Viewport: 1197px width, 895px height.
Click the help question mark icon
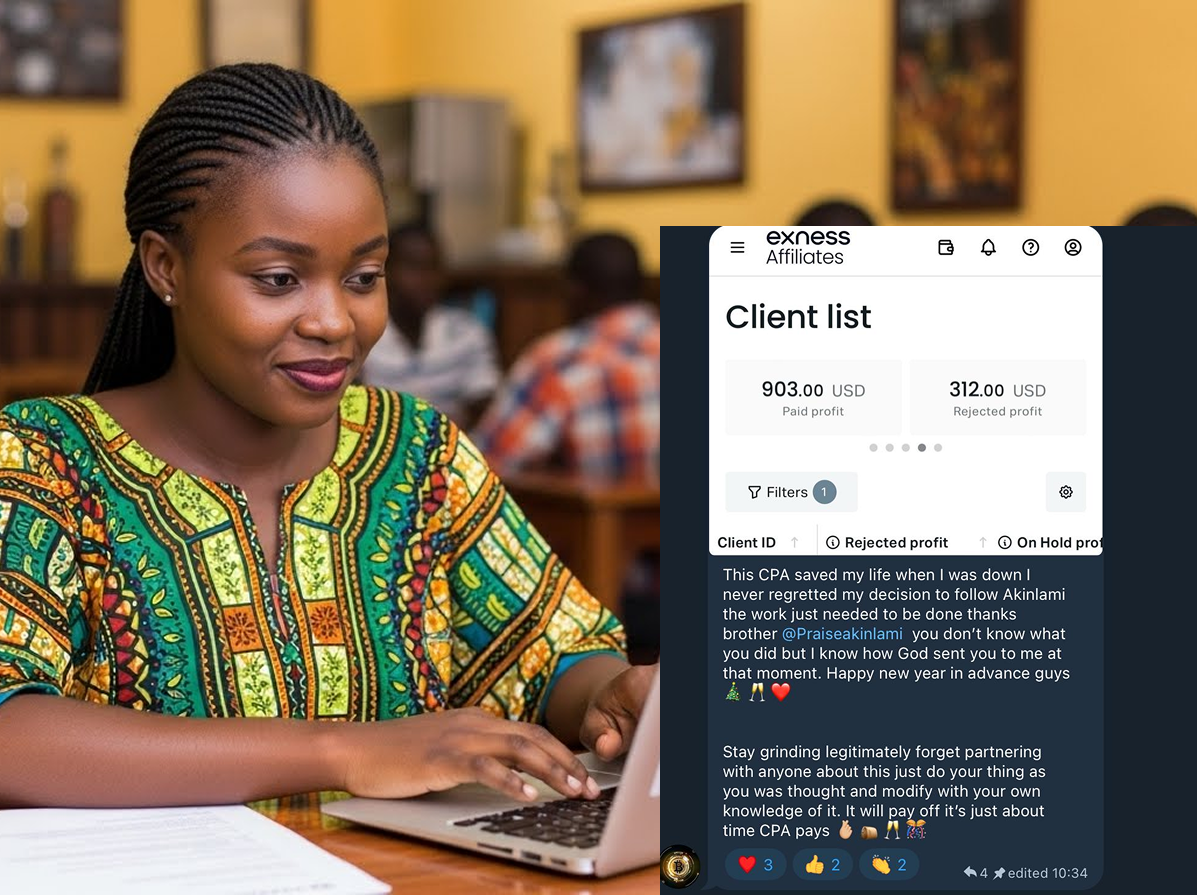click(x=1031, y=247)
